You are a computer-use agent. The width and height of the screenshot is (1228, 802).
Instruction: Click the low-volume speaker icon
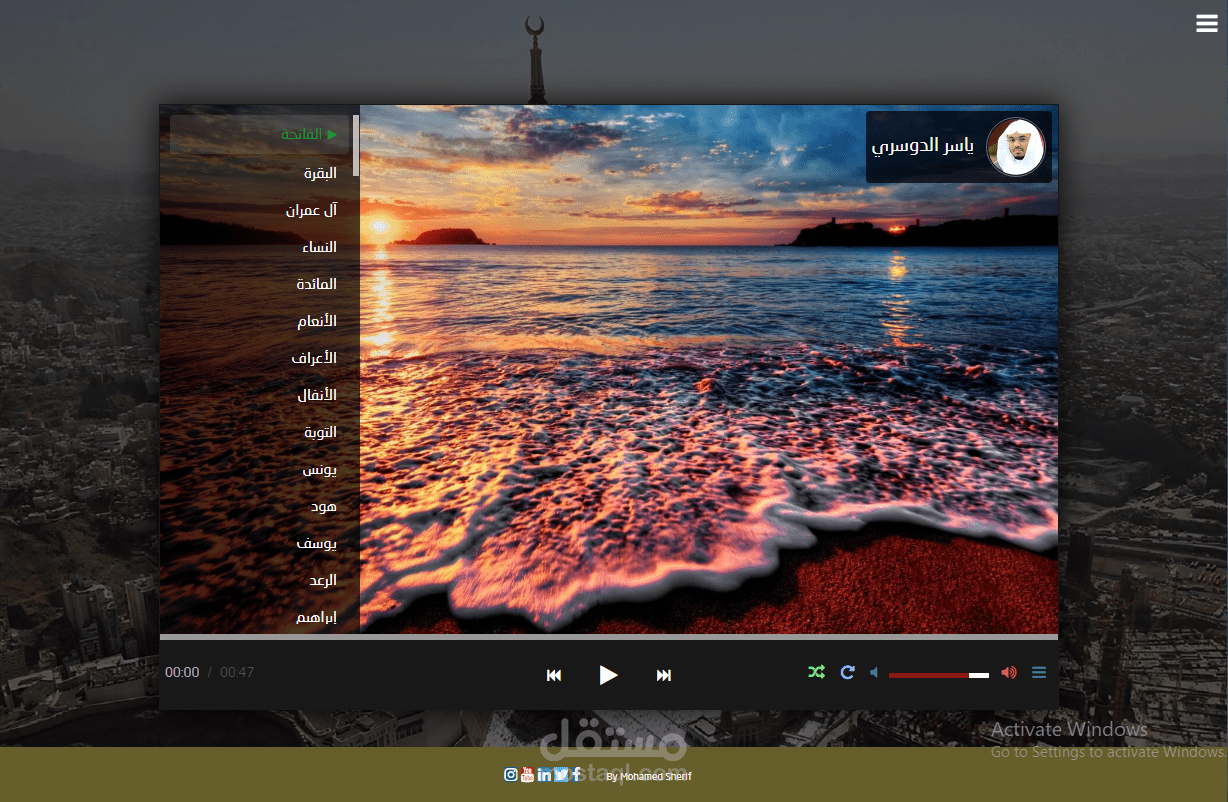[874, 672]
